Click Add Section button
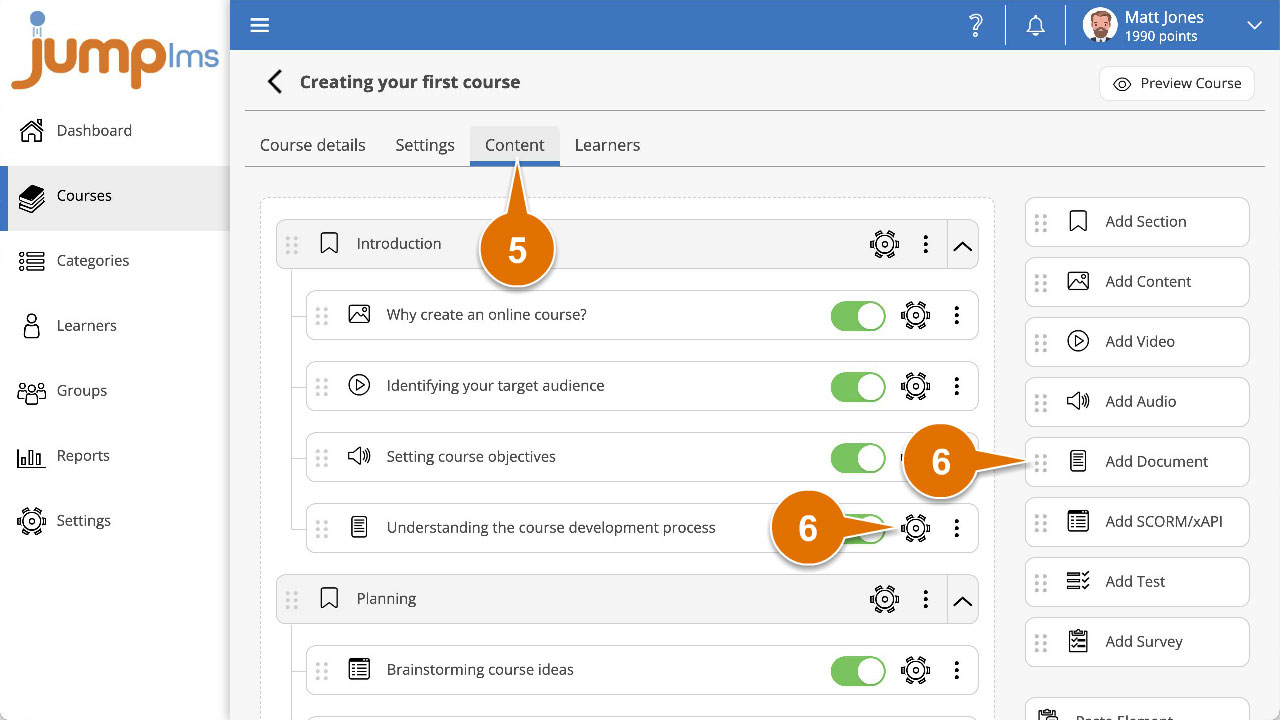This screenshot has height=720, width=1280. (x=1137, y=222)
